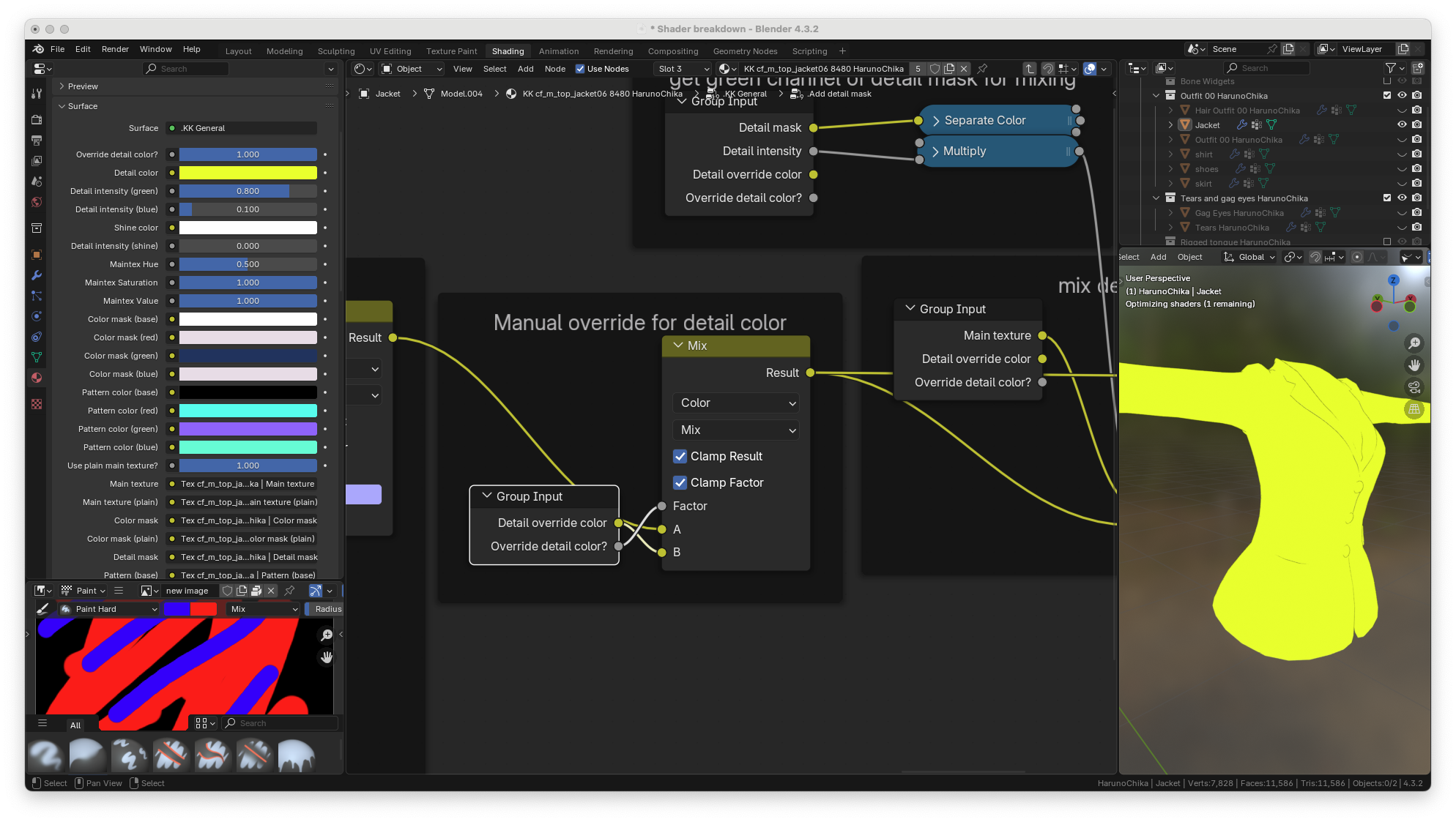1456x822 pixels.
Task: Open the Texture properties checker icon
Action: point(37,404)
